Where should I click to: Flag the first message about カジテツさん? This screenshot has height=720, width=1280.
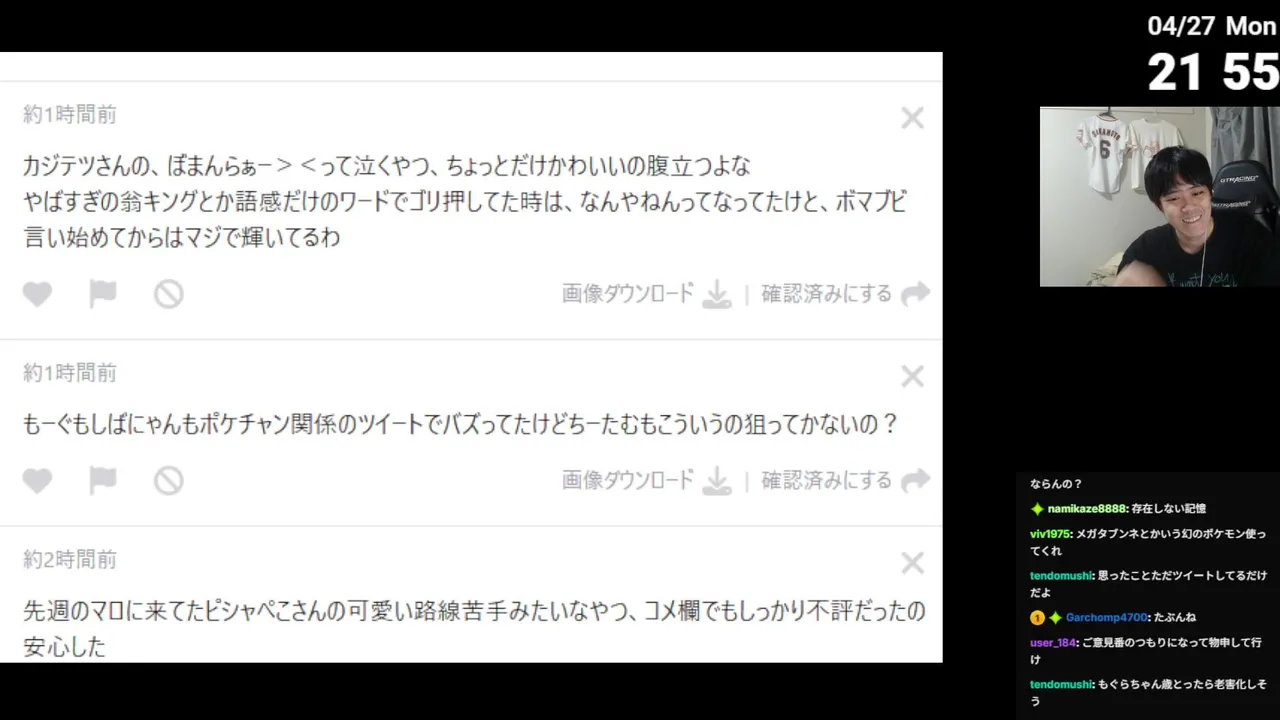pyautogui.click(x=103, y=294)
